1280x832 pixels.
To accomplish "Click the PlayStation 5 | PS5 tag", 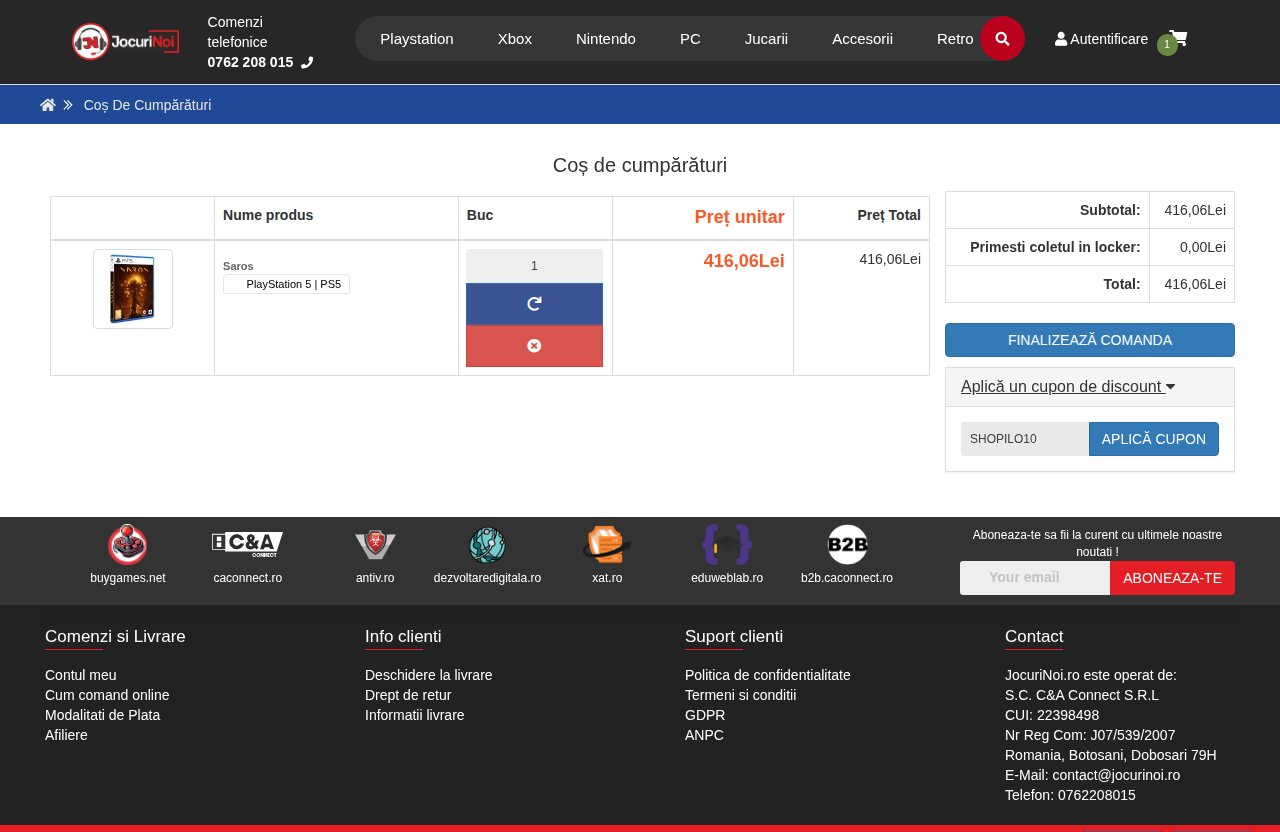I will (287, 284).
